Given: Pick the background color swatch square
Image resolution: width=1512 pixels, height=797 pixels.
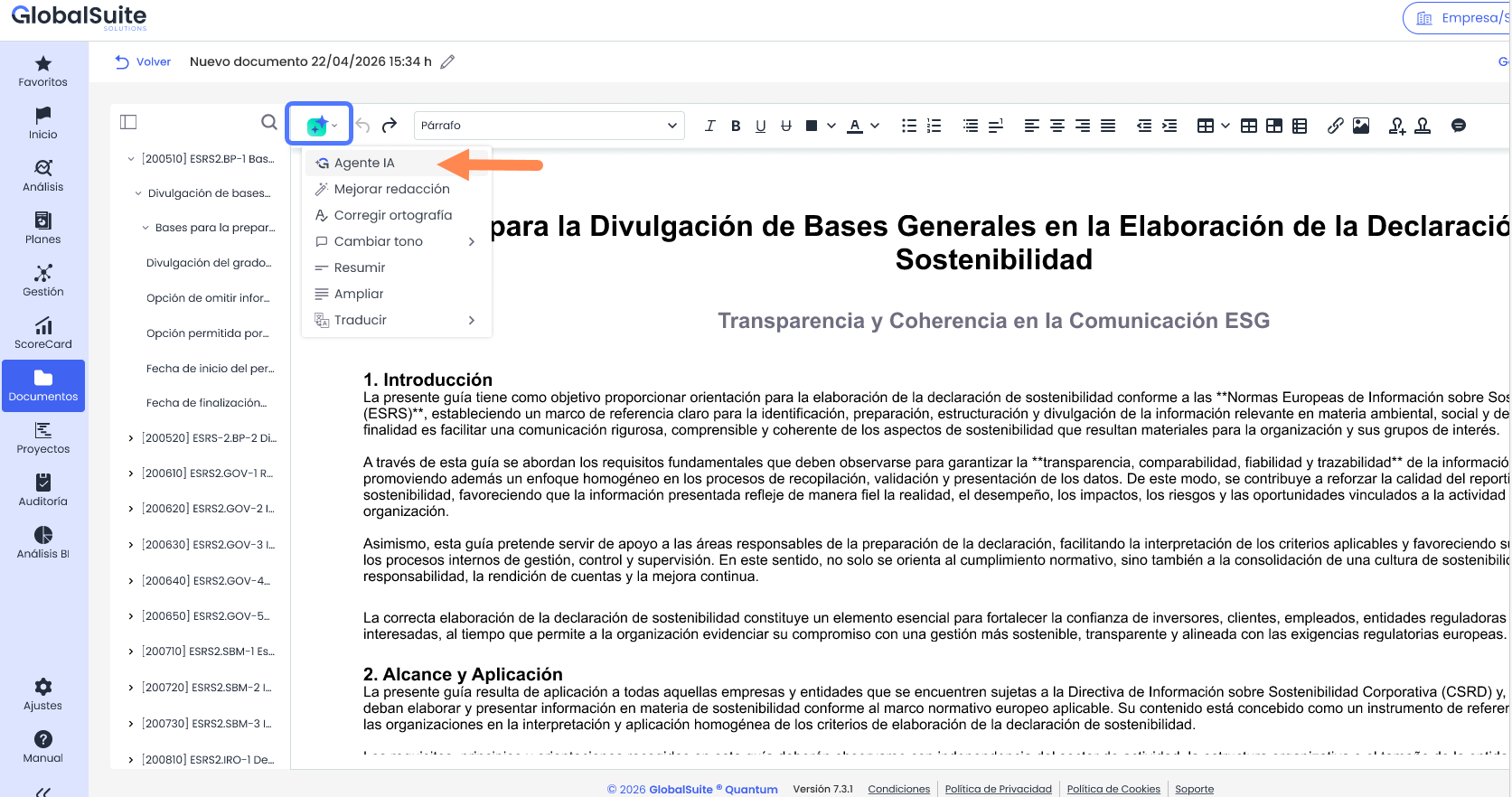Looking at the screenshot, I should coord(812,126).
